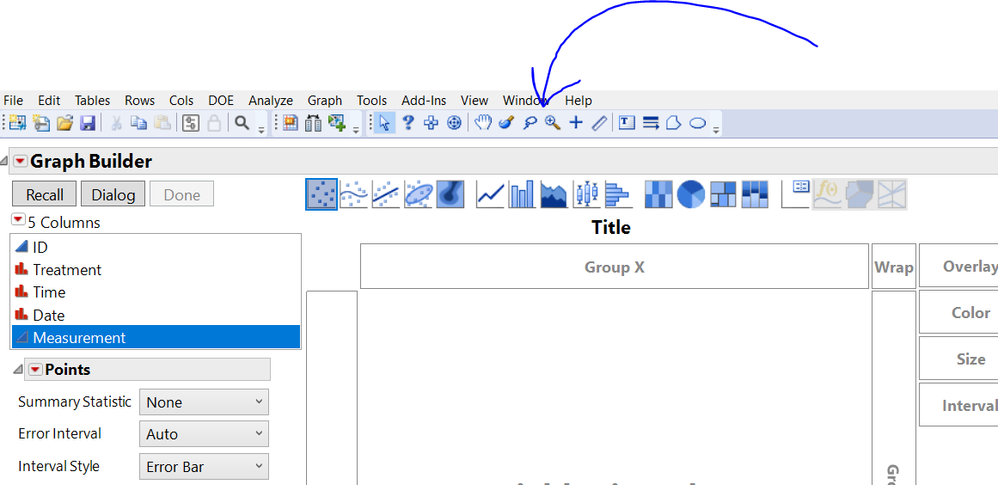Click the padlock Lock toolbar icon
This screenshot has height=485, width=998.
214,123
